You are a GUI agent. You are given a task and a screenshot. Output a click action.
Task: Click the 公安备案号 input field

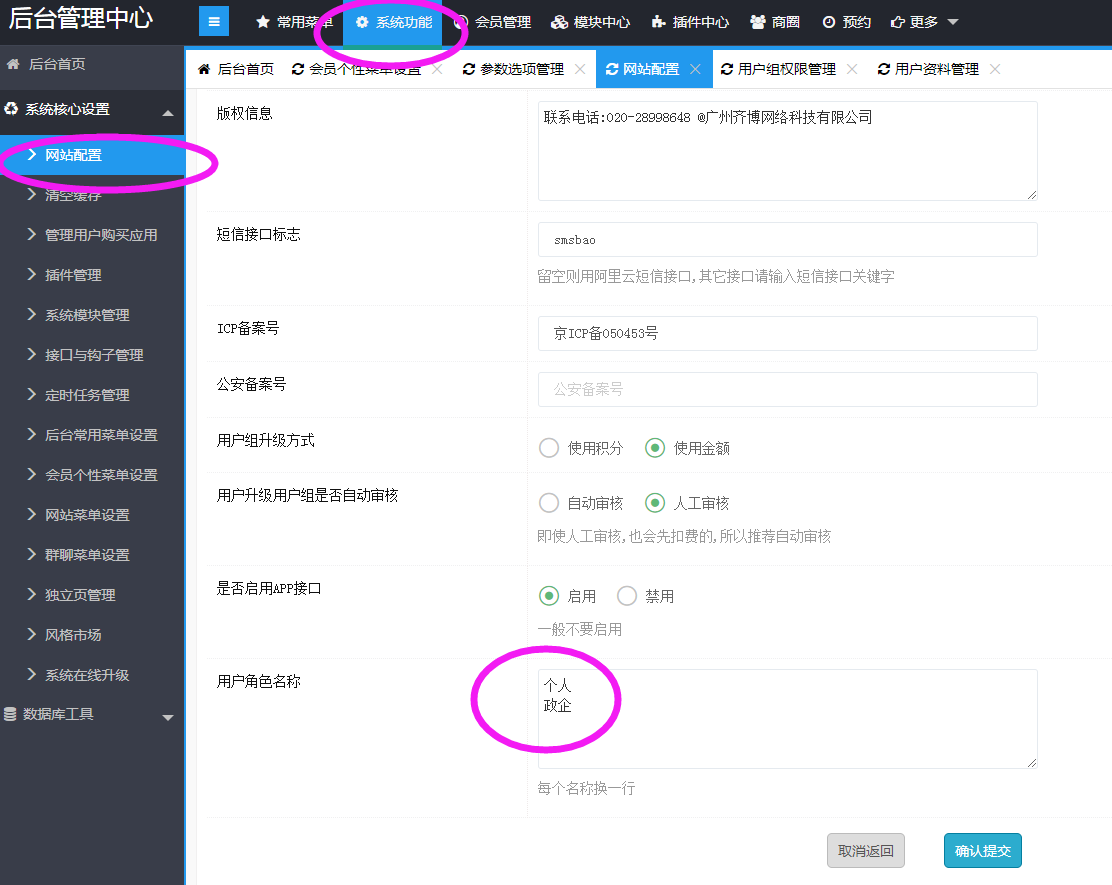coord(787,389)
